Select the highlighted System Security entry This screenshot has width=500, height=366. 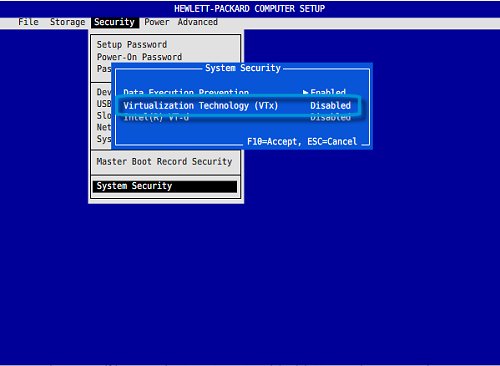(165, 186)
